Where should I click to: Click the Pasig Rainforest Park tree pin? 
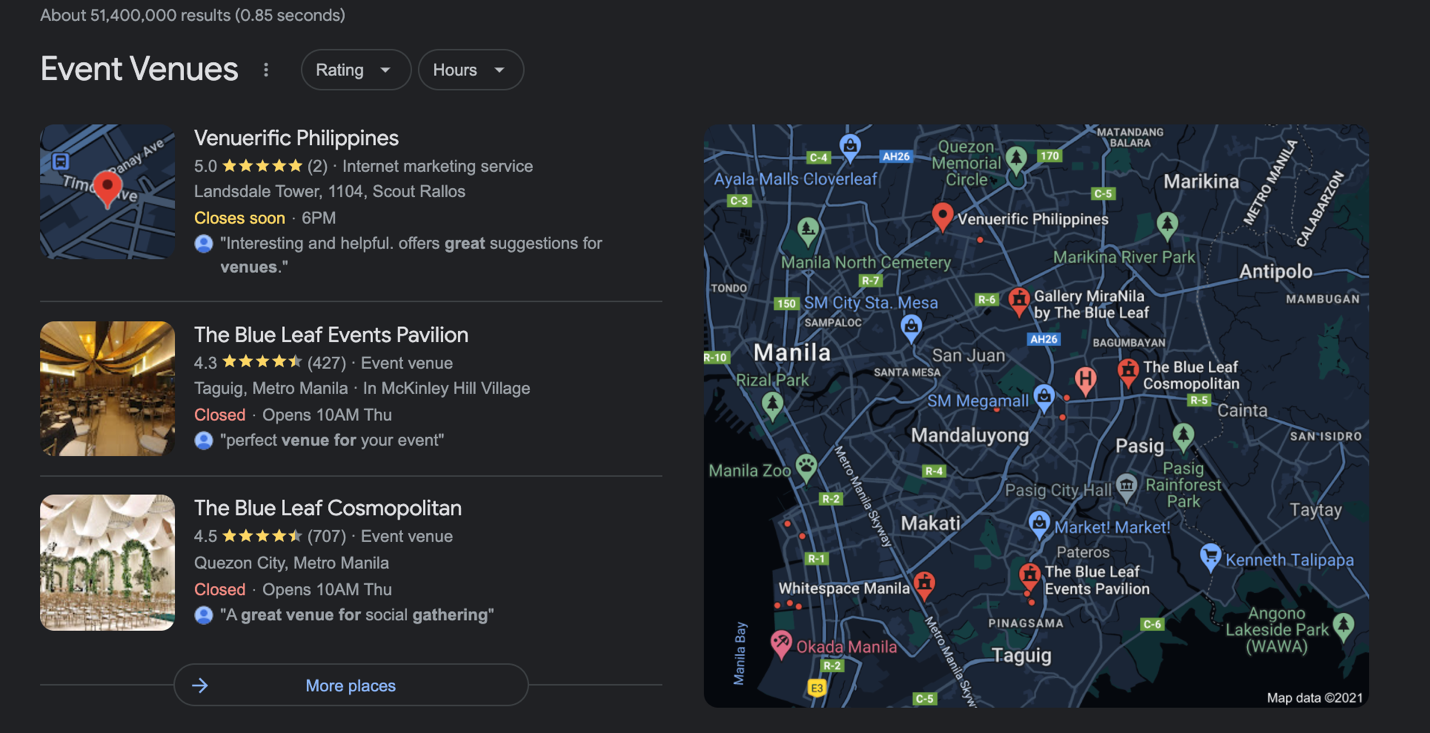pos(1184,436)
